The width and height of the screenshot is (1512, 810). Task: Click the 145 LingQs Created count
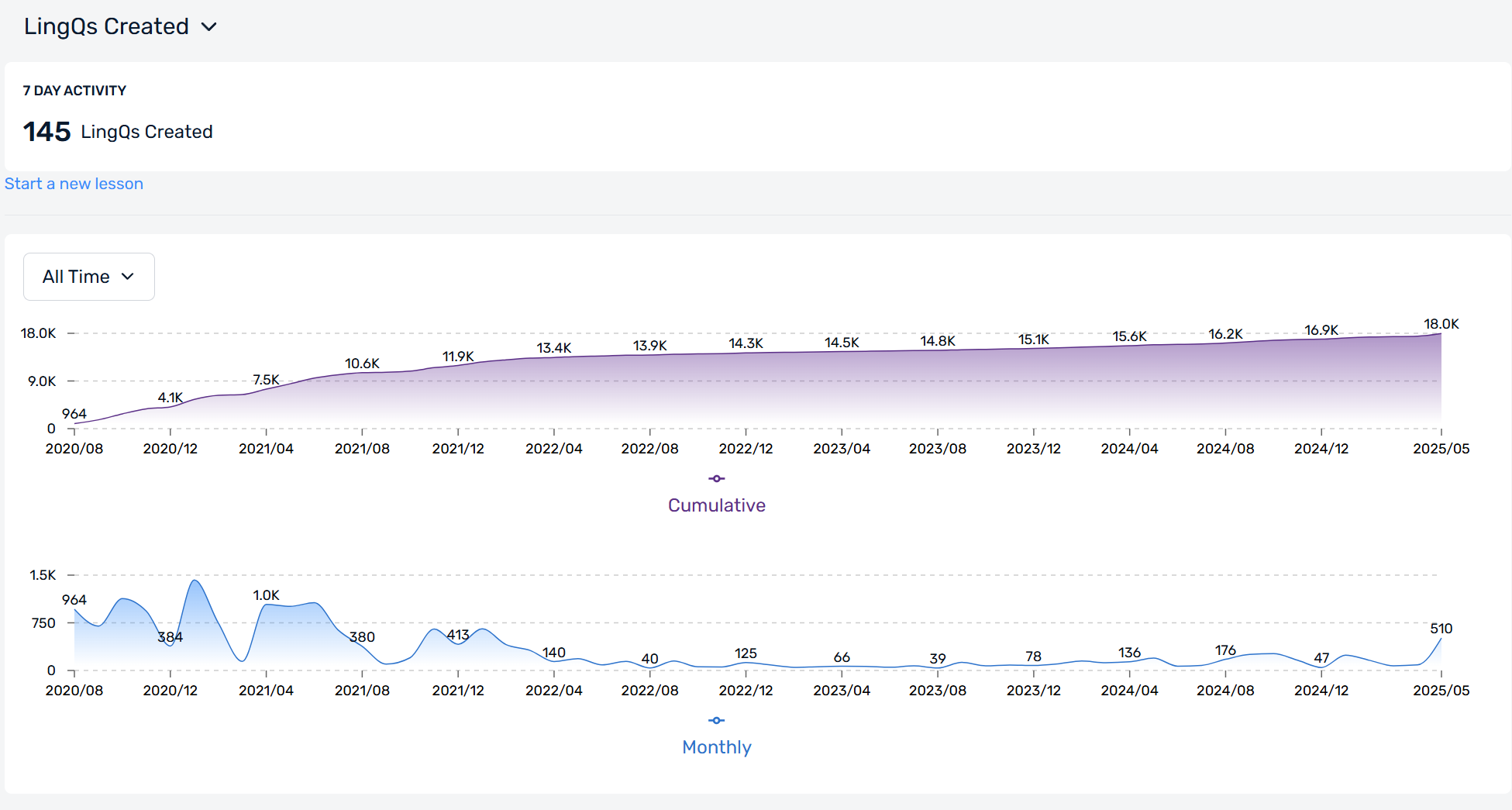pyautogui.click(x=118, y=132)
